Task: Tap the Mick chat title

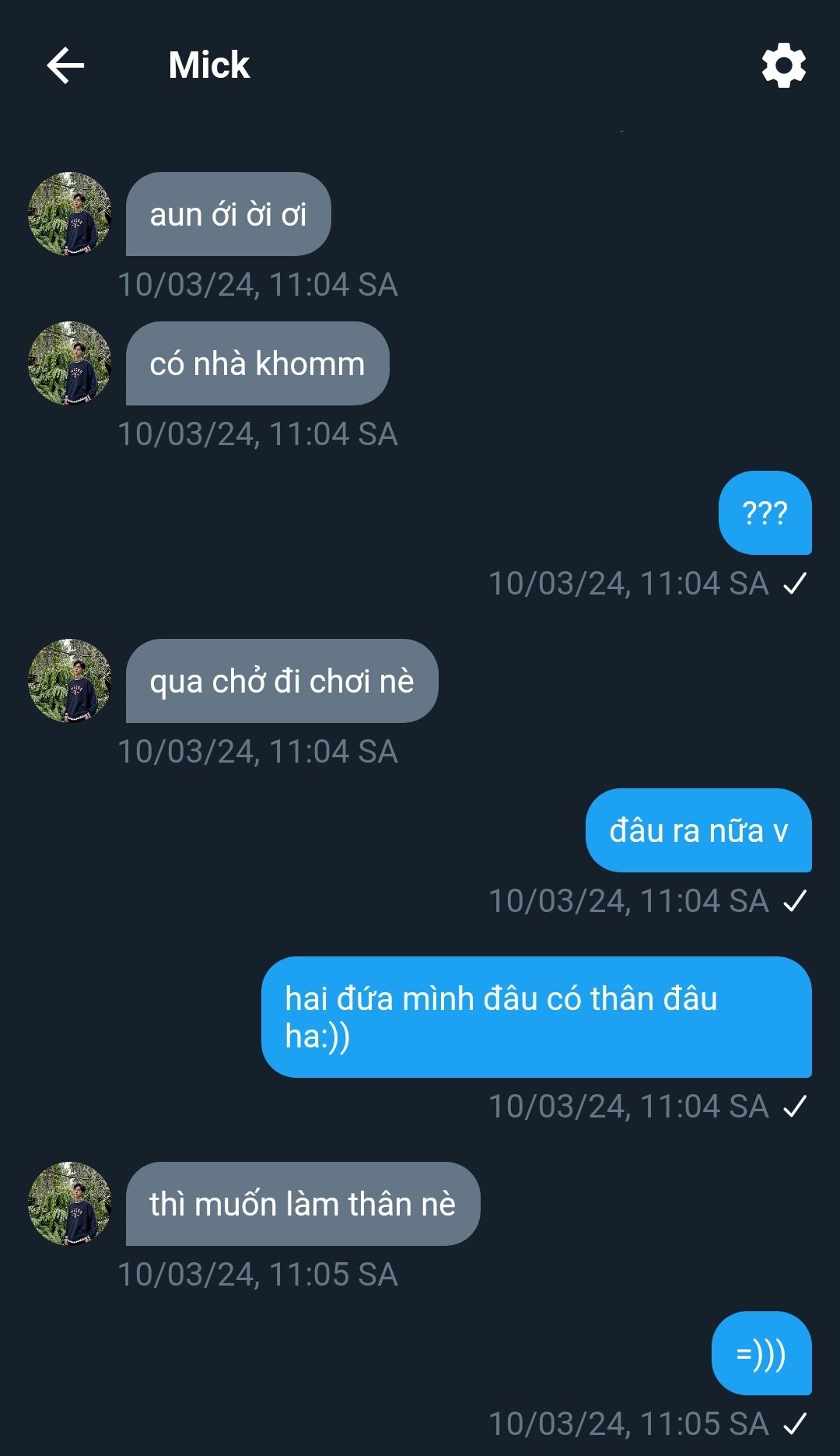Action: (x=208, y=65)
